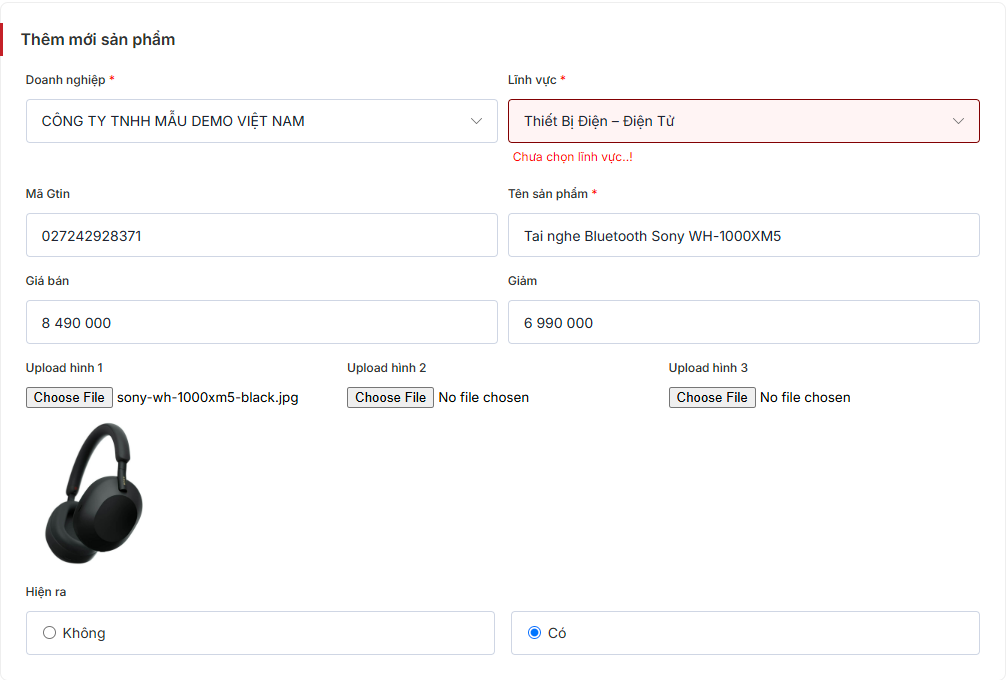Click the Mã Gtin label

(x=47, y=194)
